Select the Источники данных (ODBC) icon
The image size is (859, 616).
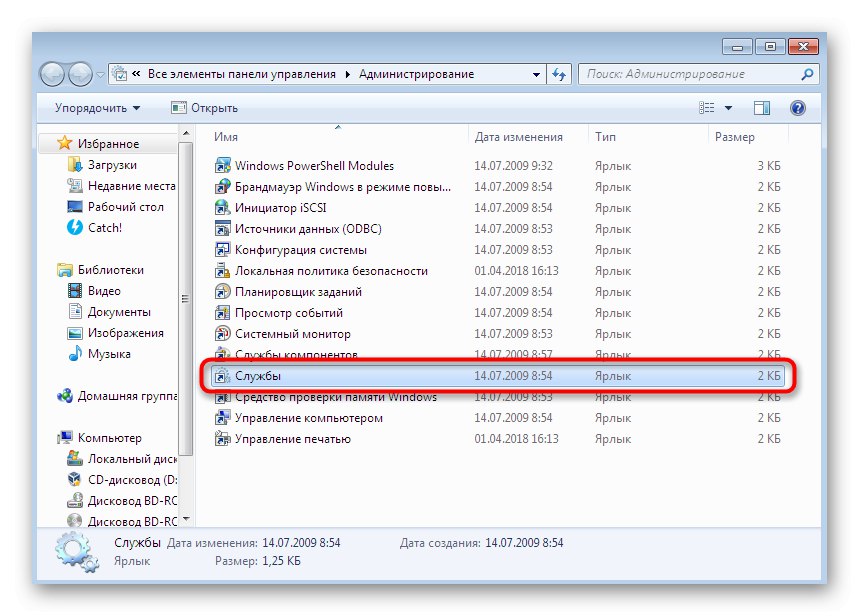pyautogui.click(x=222, y=229)
